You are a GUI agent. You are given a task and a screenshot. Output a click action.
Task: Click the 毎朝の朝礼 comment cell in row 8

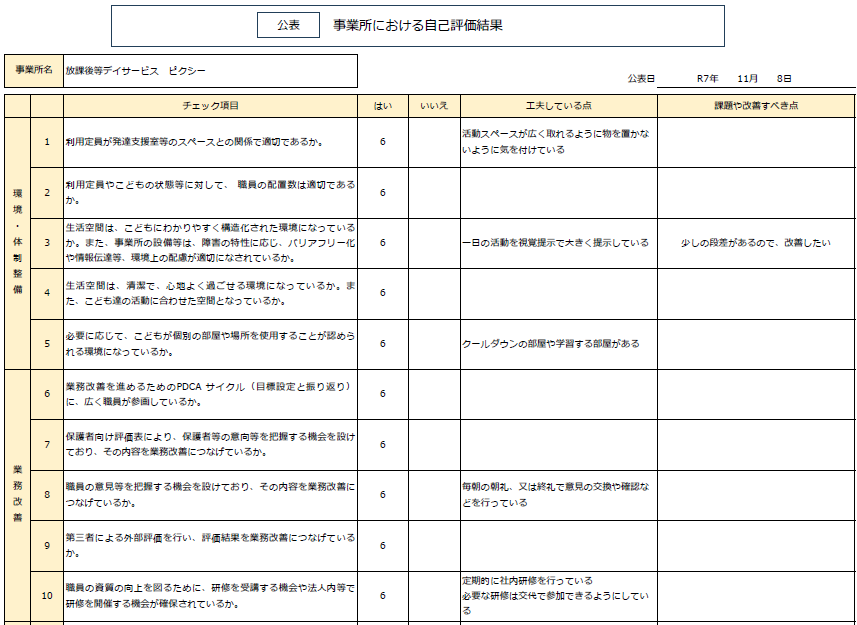[558, 495]
